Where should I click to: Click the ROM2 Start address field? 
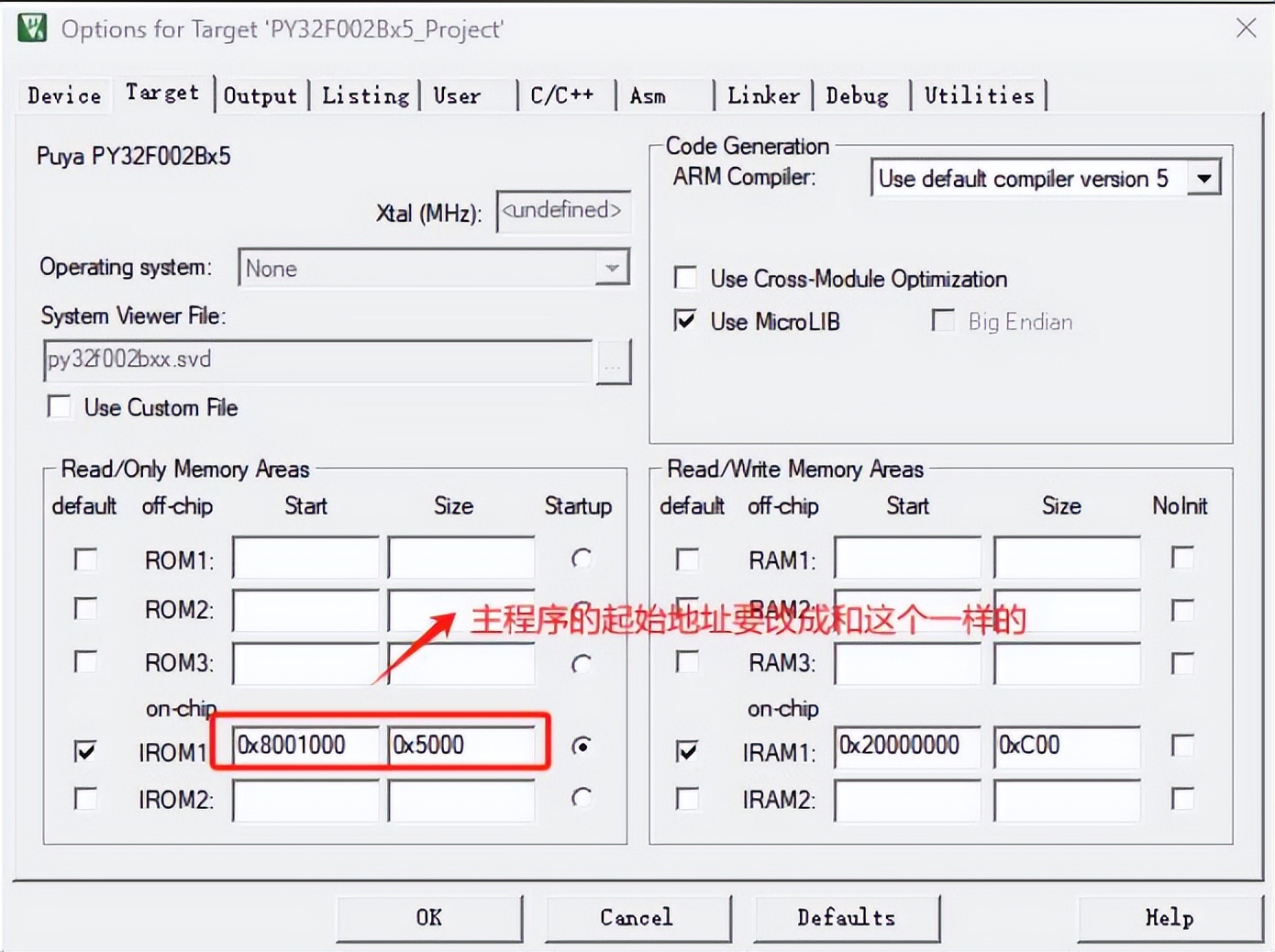pyautogui.click(x=305, y=612)
